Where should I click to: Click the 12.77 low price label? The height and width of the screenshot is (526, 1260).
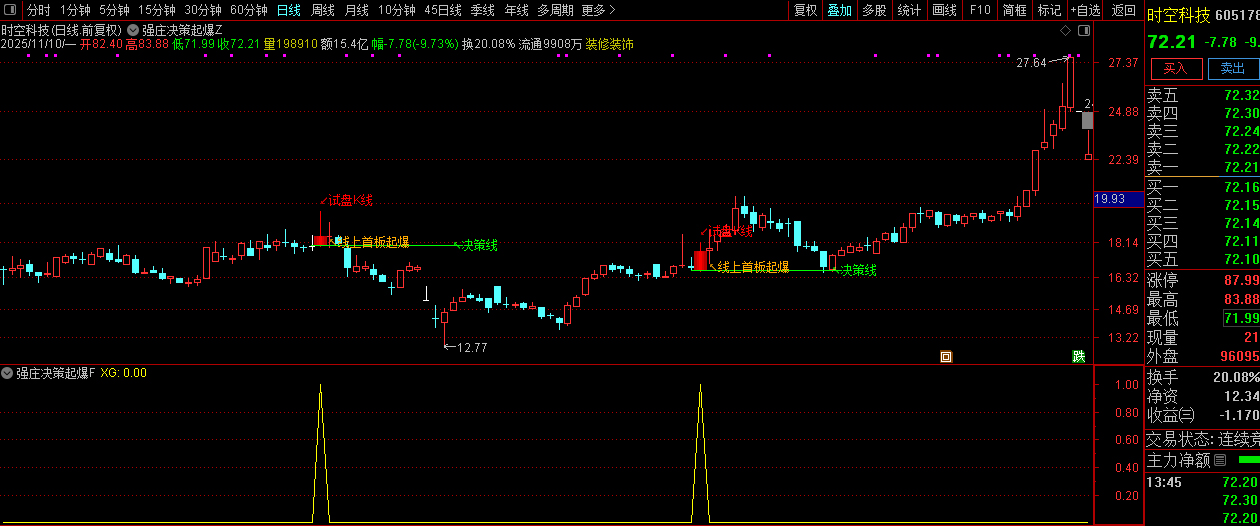tap(471, 348)
